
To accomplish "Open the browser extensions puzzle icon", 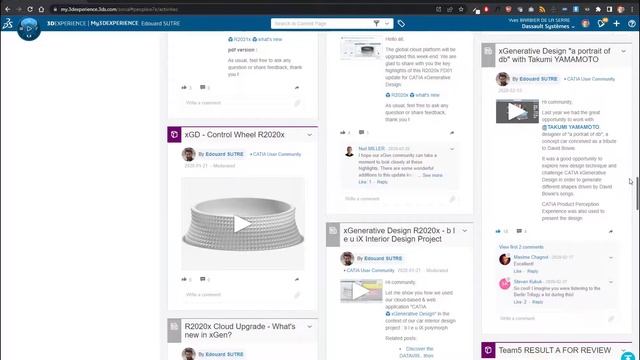I will coord(598,9).
